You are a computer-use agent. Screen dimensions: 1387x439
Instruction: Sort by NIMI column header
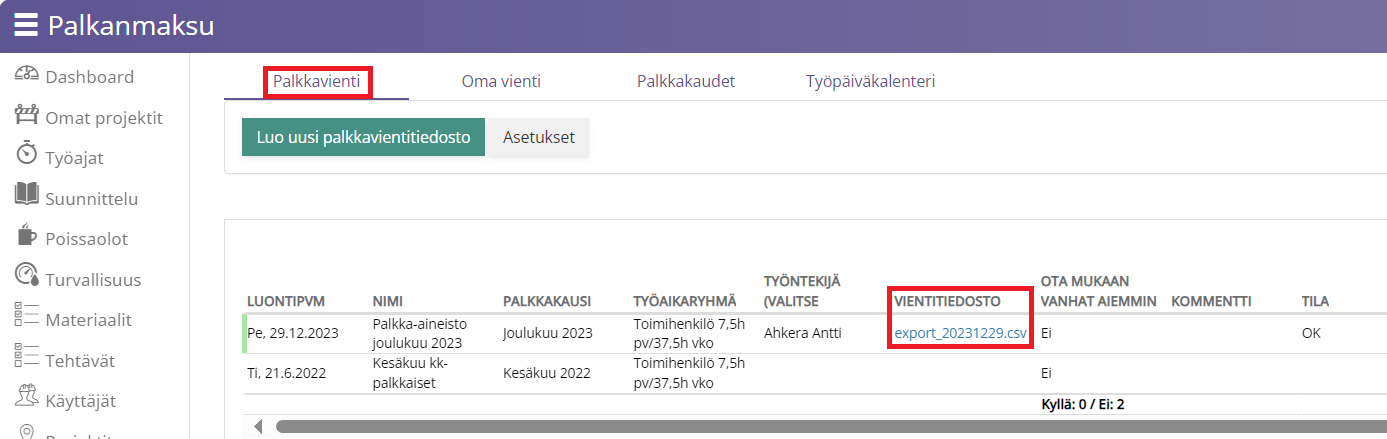pyautogui.click(x=387, y=301)
